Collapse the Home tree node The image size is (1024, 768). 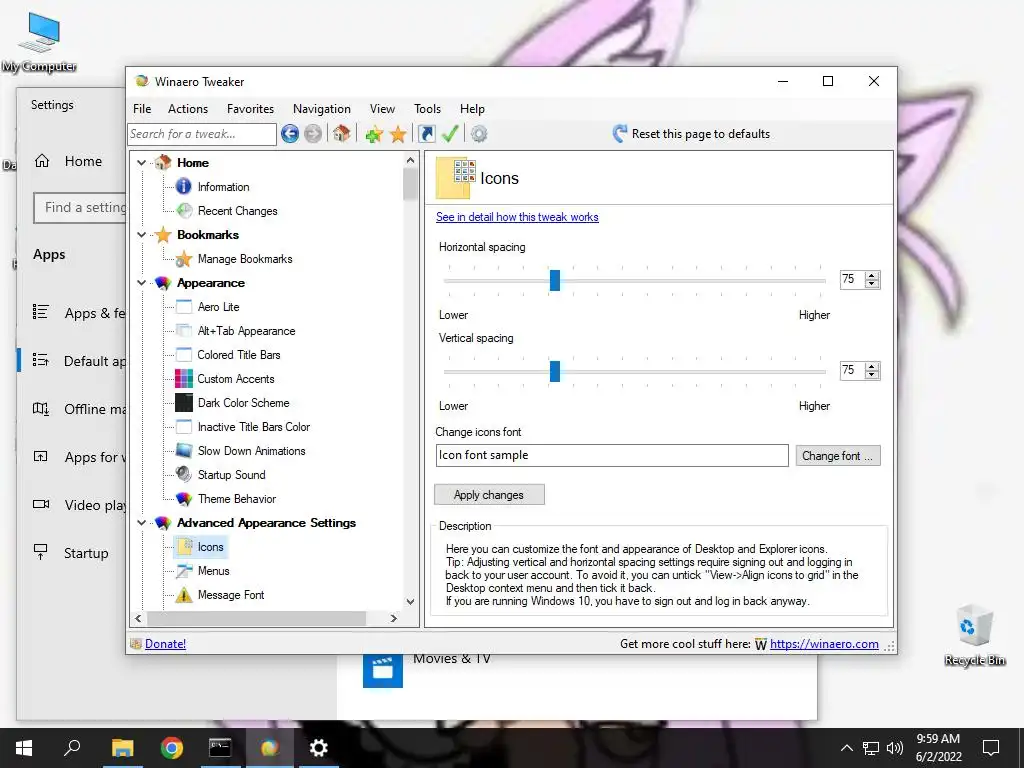tap(142, 163)
